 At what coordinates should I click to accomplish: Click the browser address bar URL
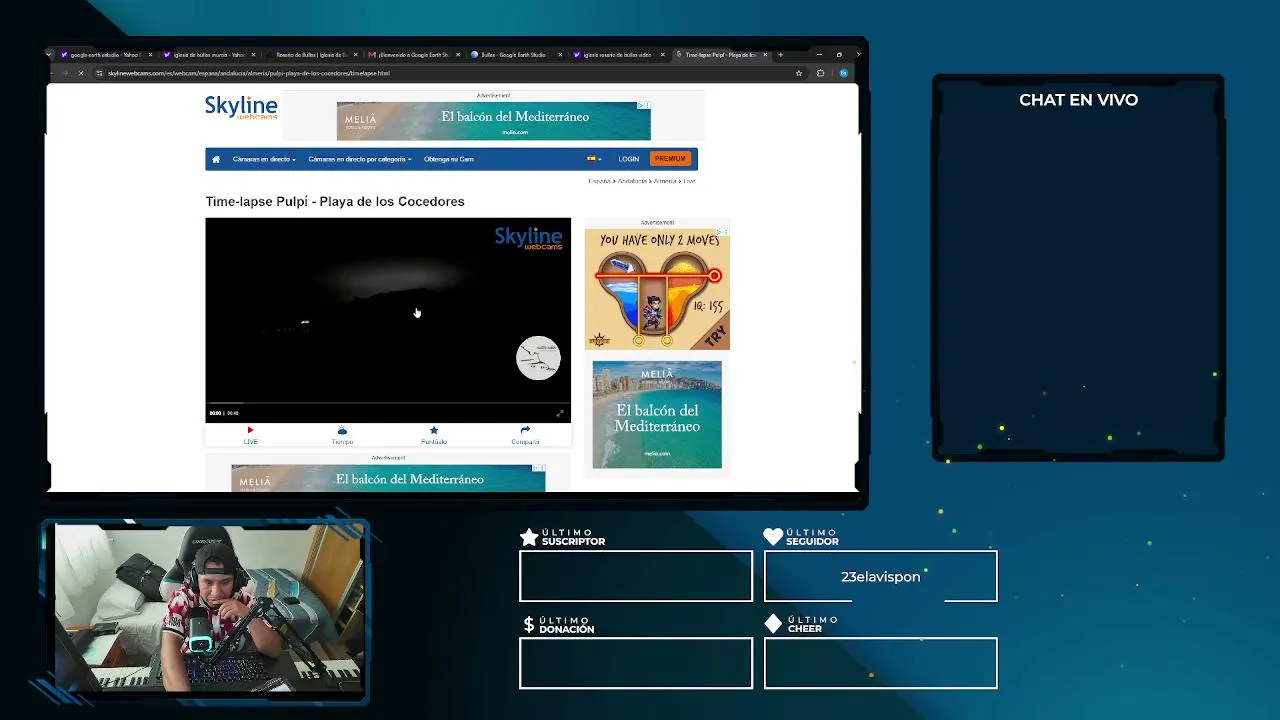(x=249, y=73)
